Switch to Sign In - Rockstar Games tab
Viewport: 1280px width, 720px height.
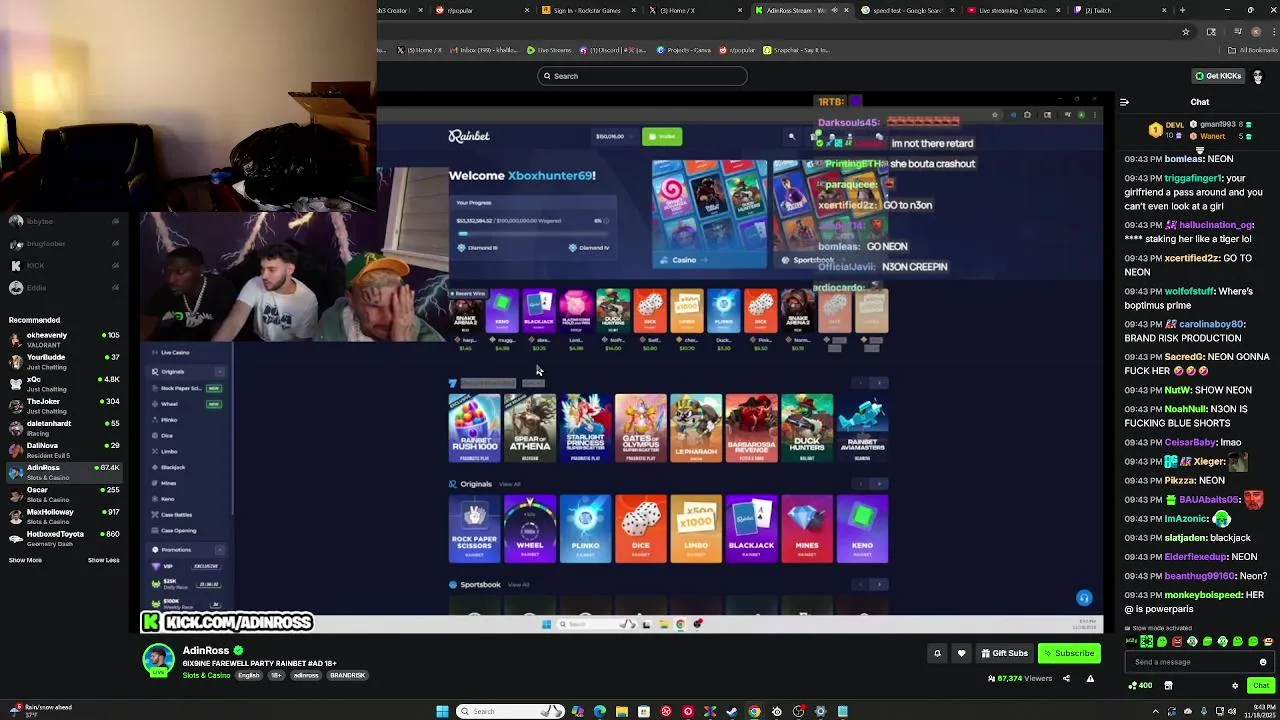(589, 10)
